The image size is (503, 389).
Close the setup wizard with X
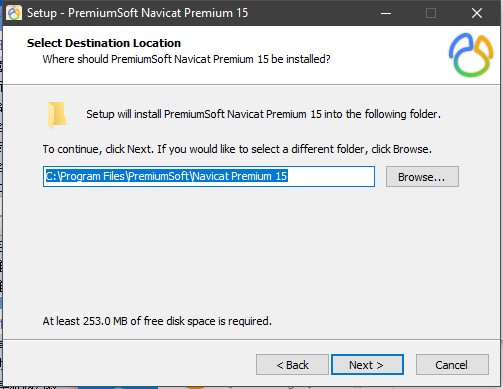click(x=477, y=13)
